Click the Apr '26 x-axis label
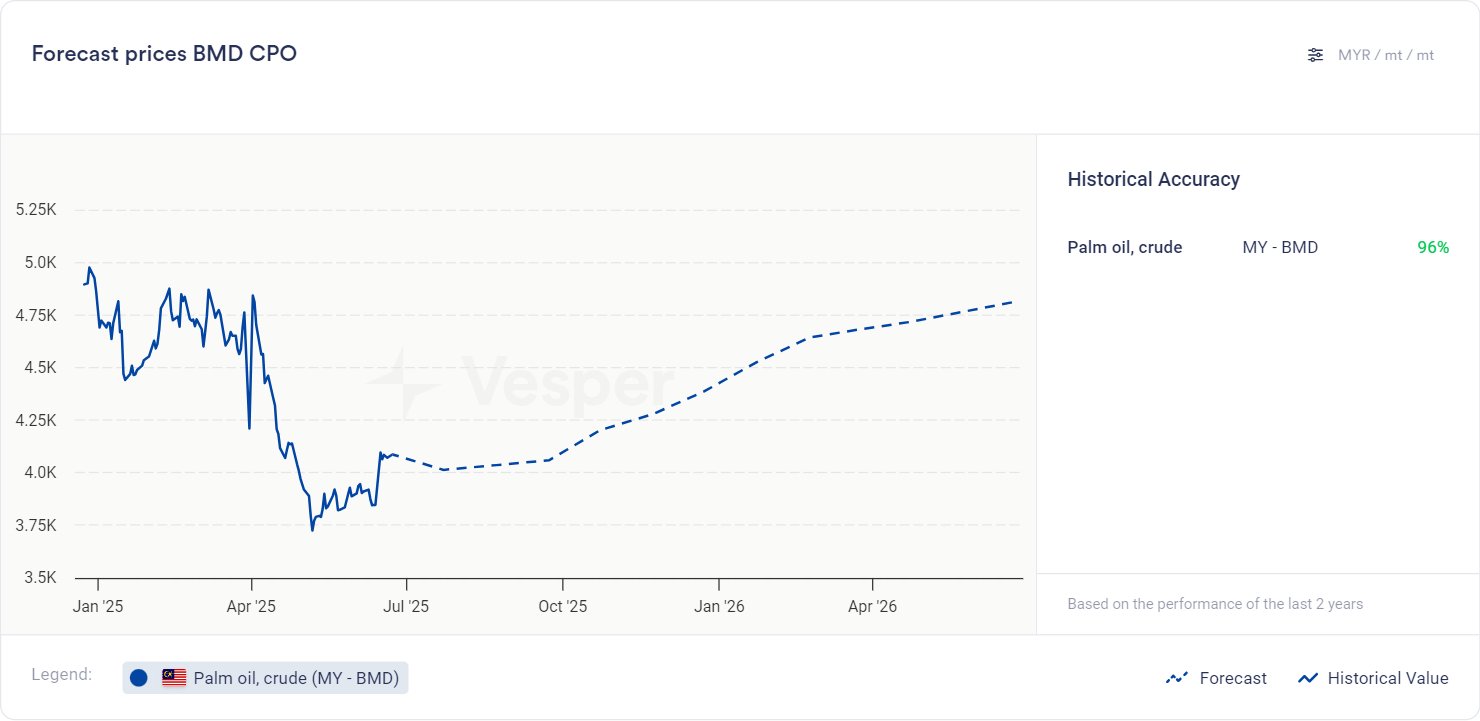 tap(873, 606)
